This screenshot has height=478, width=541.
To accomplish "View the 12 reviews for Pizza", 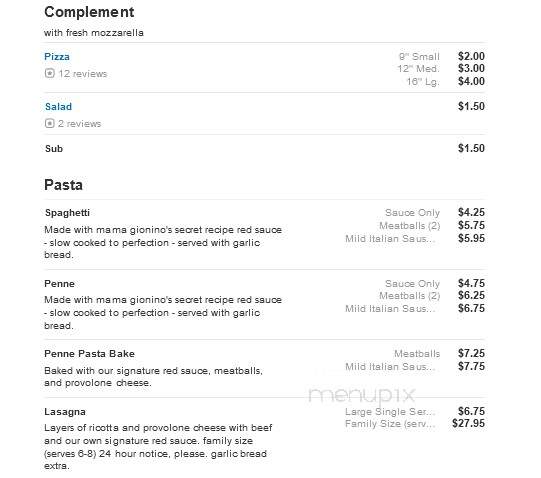I will tap(83, 74).
